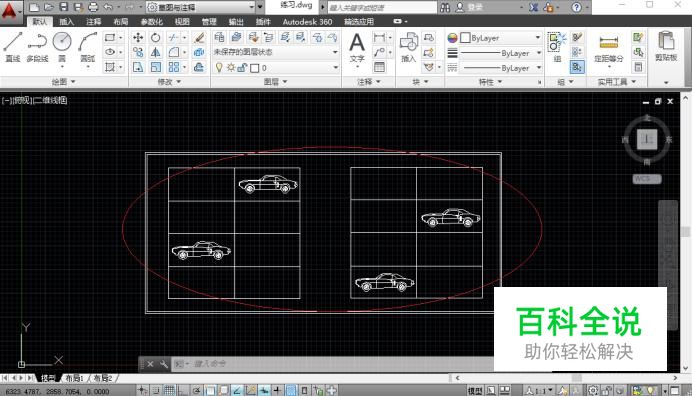The height and width of the screenshot is (396, 692).
Task: Click the WCS label under the ViewCube
Action: [x=647, y=179]
